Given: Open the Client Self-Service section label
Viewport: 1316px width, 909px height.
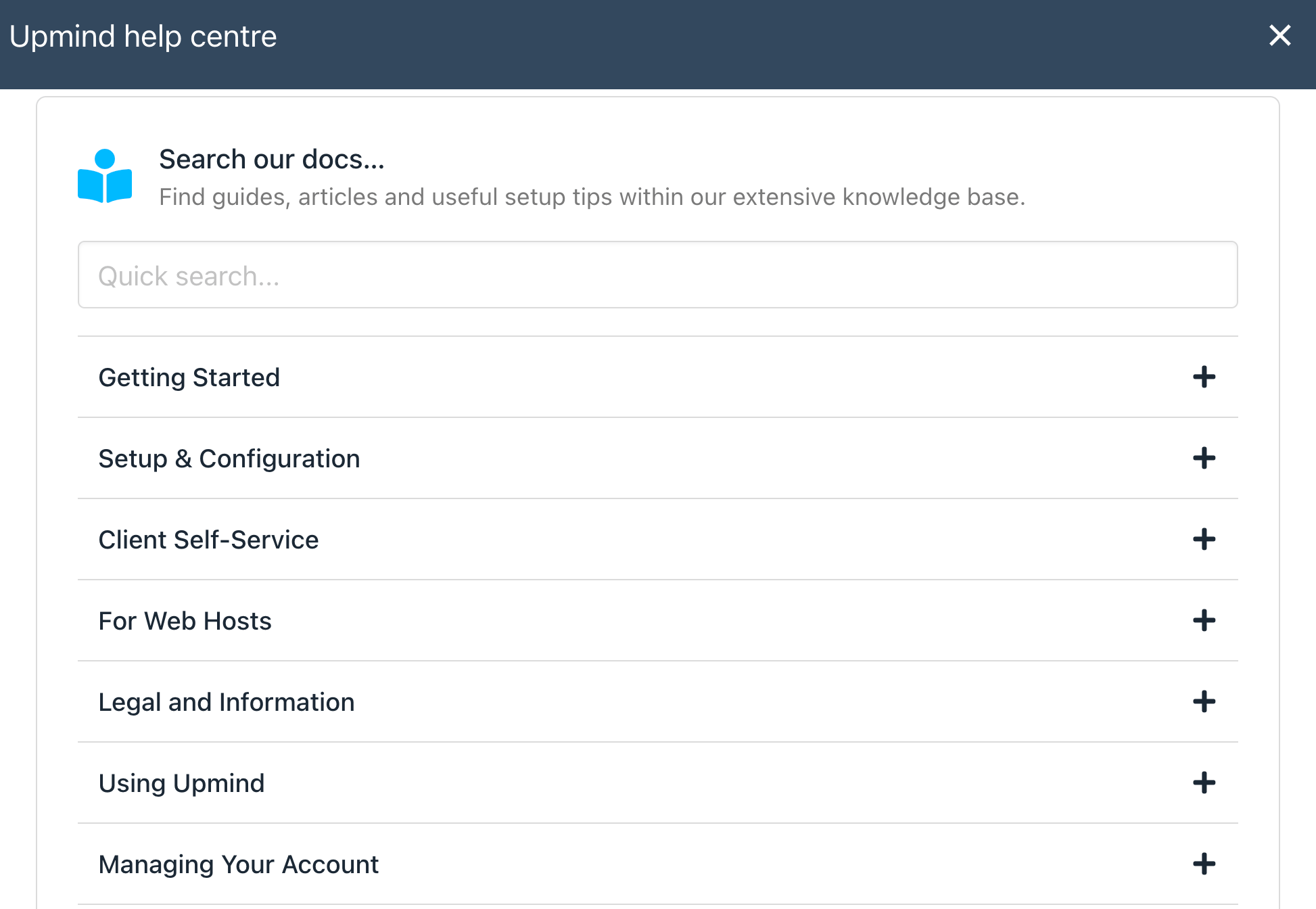Looking at the screenshot, I should click(x=208, y=540).
